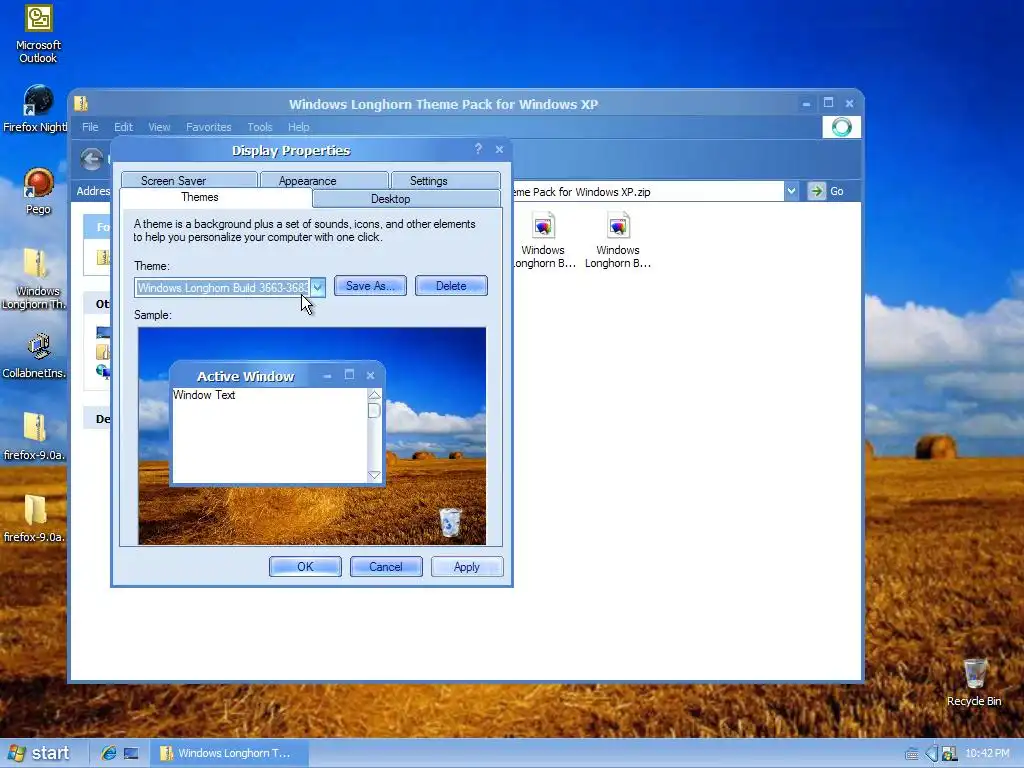Click the explorer window's folder title icon

point(81,103)
